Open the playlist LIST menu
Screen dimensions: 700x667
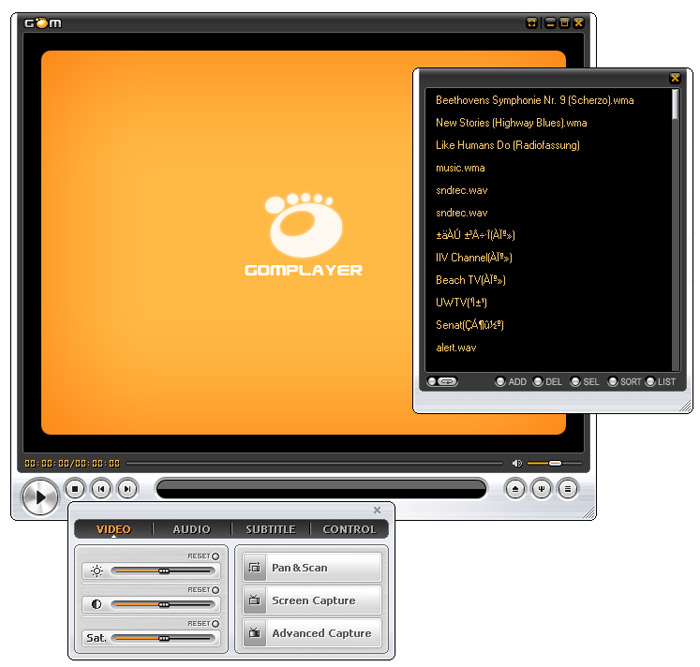pos(660,382)
